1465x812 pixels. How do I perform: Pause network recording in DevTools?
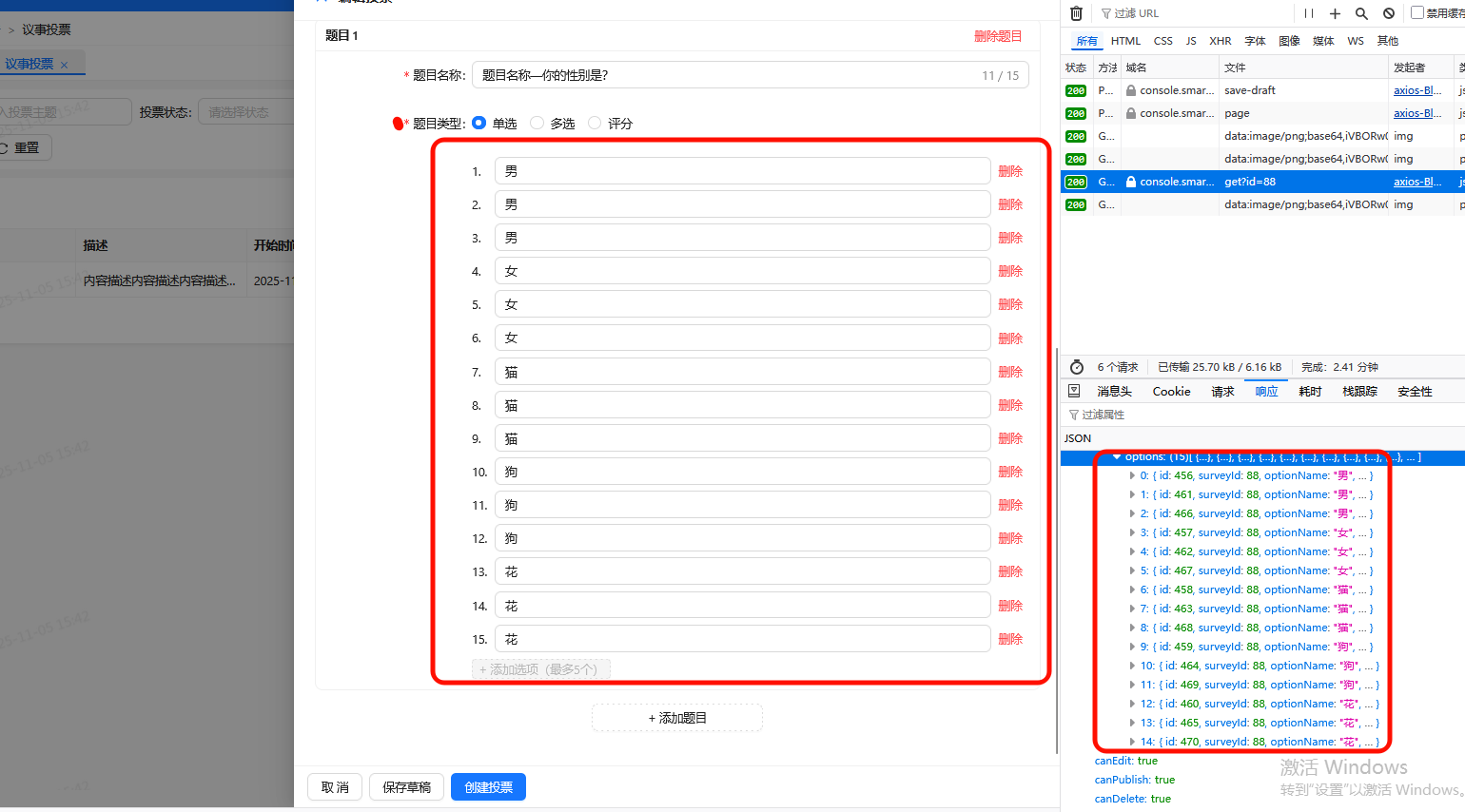(x=1309, y=13)
